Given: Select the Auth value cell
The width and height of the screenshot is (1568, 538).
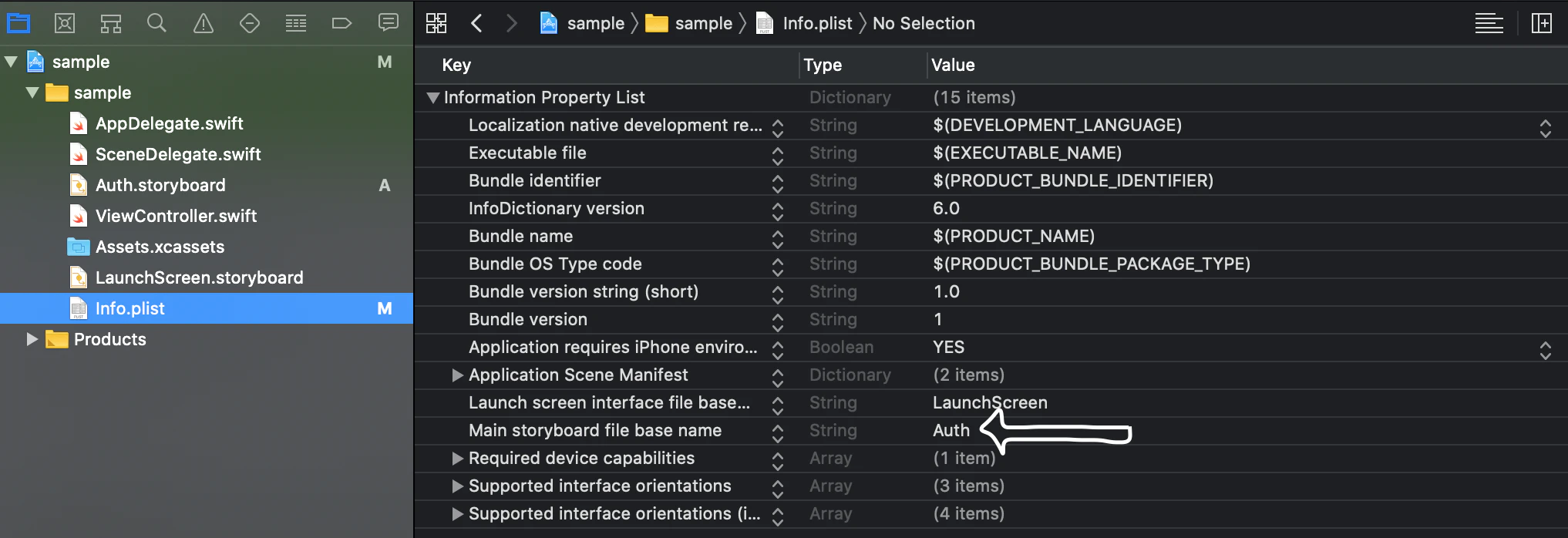Looking at the screenshot, I should tap(951, 430).
